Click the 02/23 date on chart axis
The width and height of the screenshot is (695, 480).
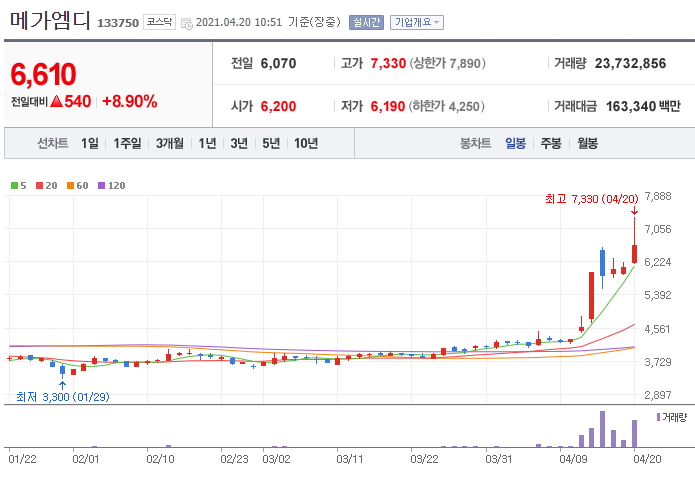(234, 459)
